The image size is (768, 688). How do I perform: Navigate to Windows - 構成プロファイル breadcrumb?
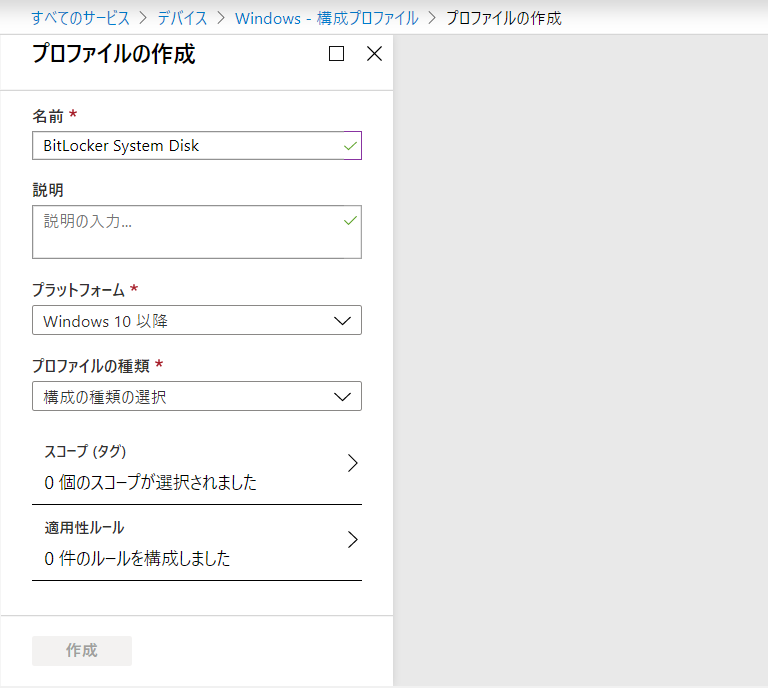coord(327,18)
